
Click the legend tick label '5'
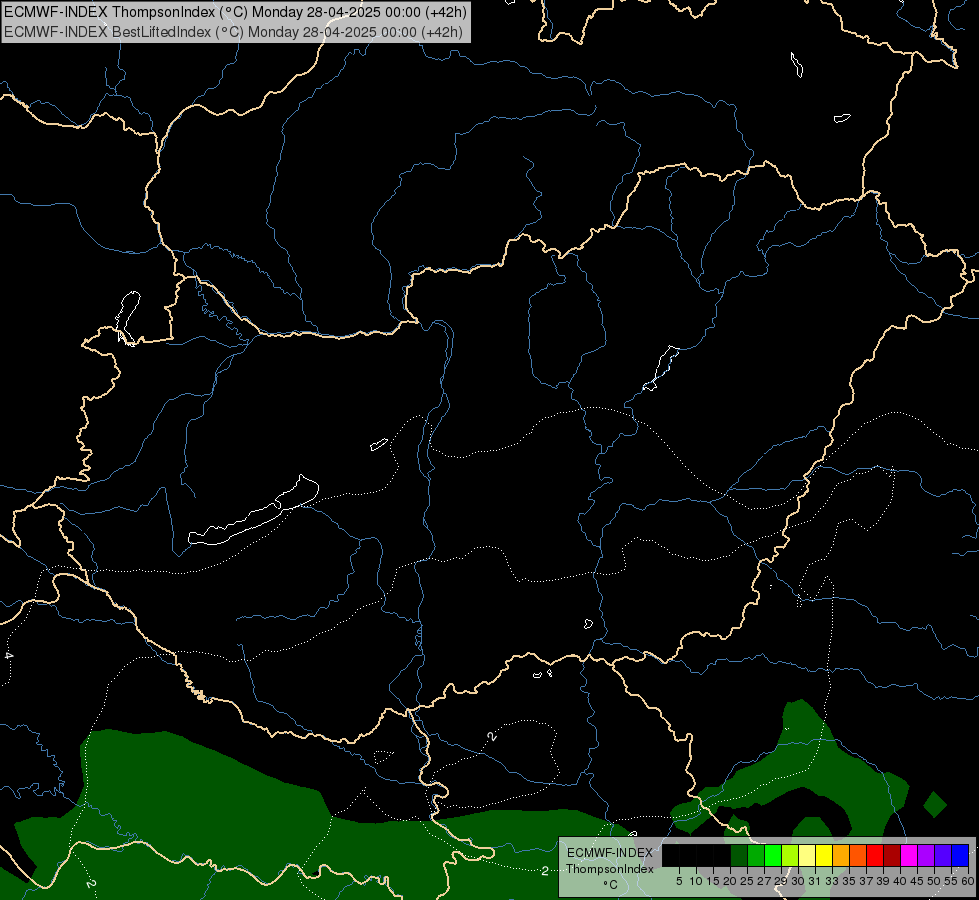coord(679,881)
